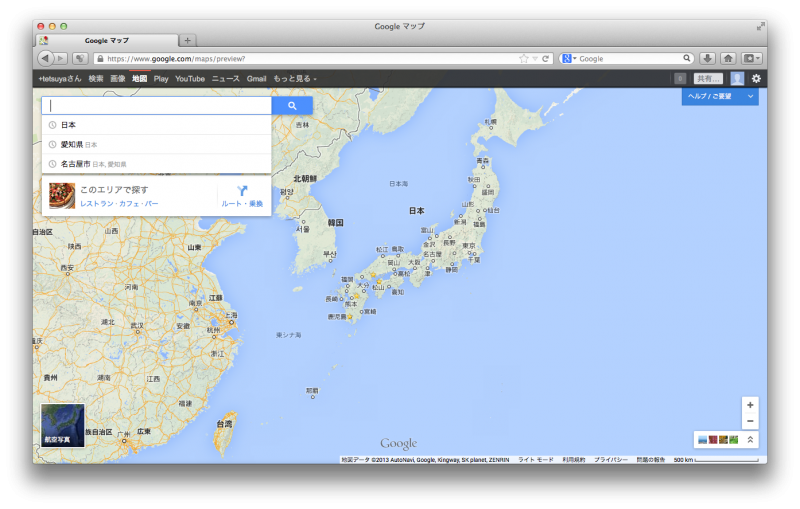
Task: Focus the map search input field
Action: 157,106
